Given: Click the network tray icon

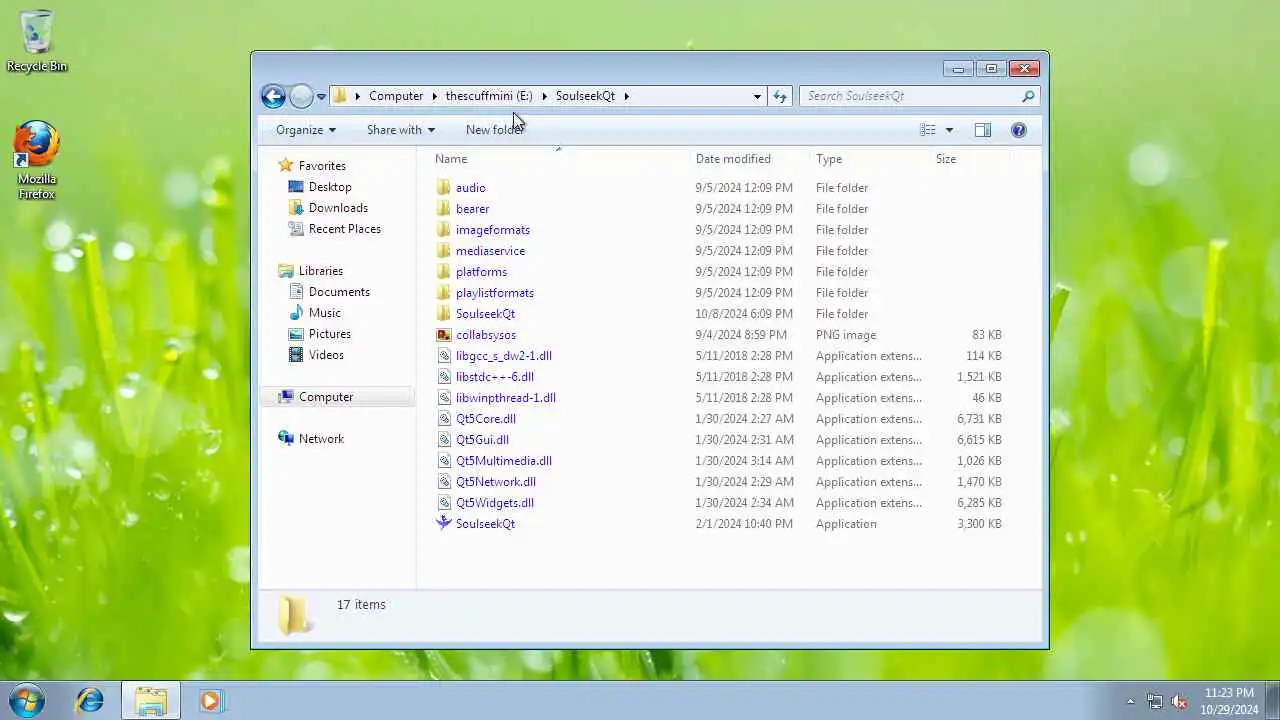Looking at the screenshot, I should [x=1155, y=702].
